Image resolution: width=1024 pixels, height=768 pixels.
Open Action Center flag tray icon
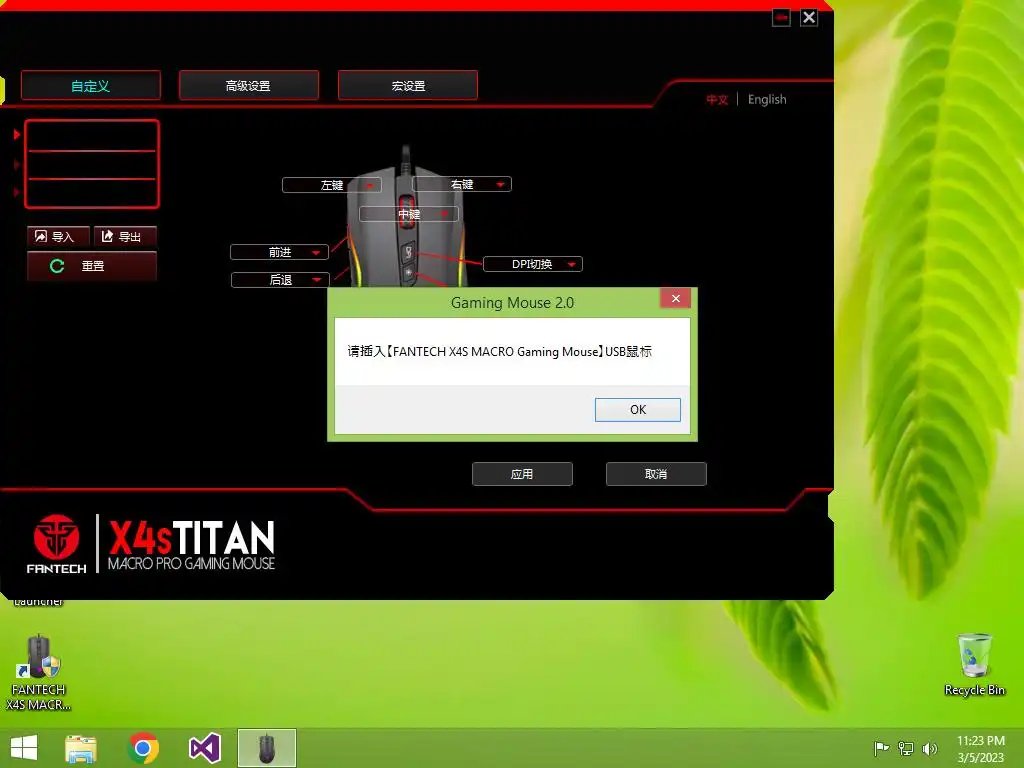point(881,748)
